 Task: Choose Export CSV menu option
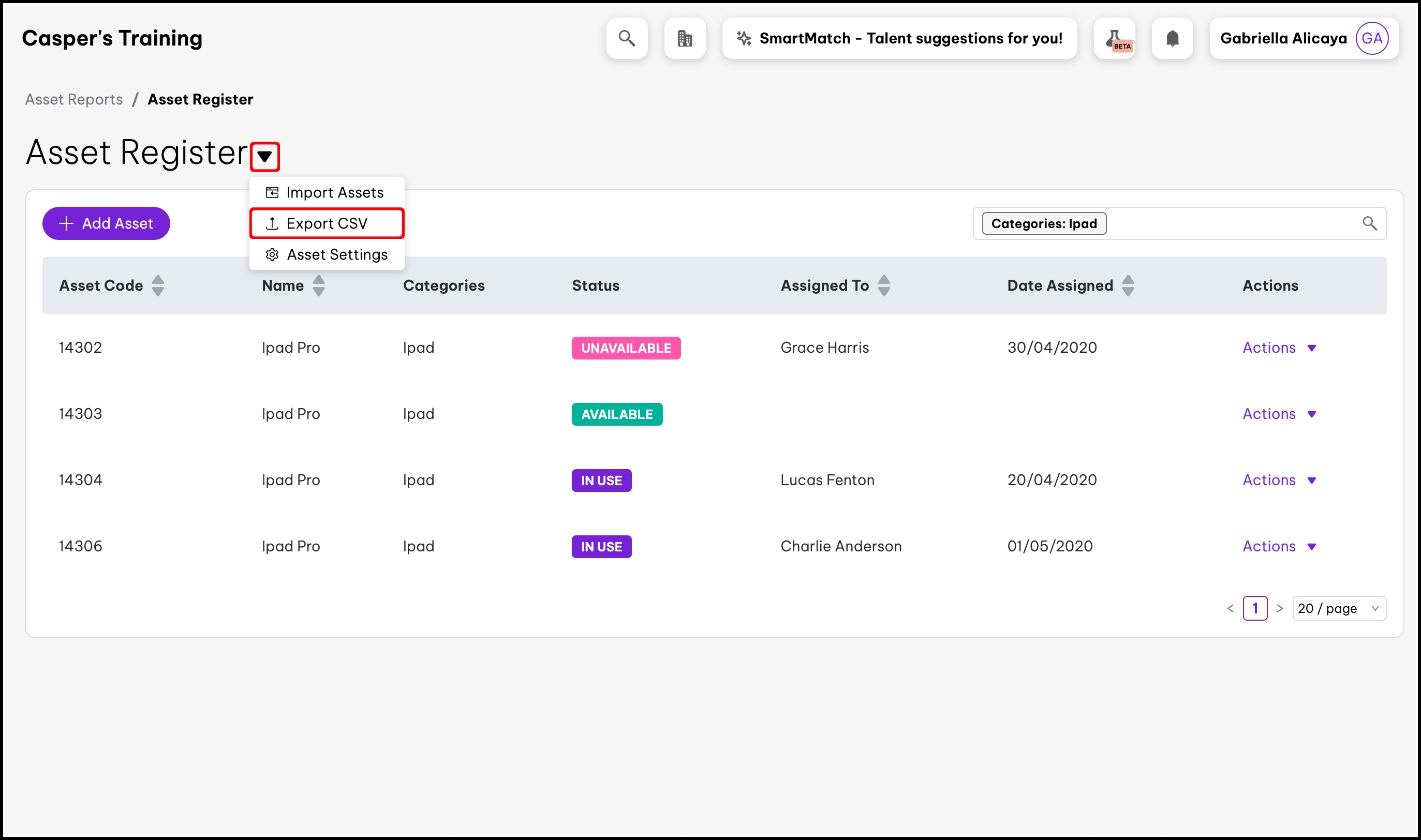click(x=327, y=223)
